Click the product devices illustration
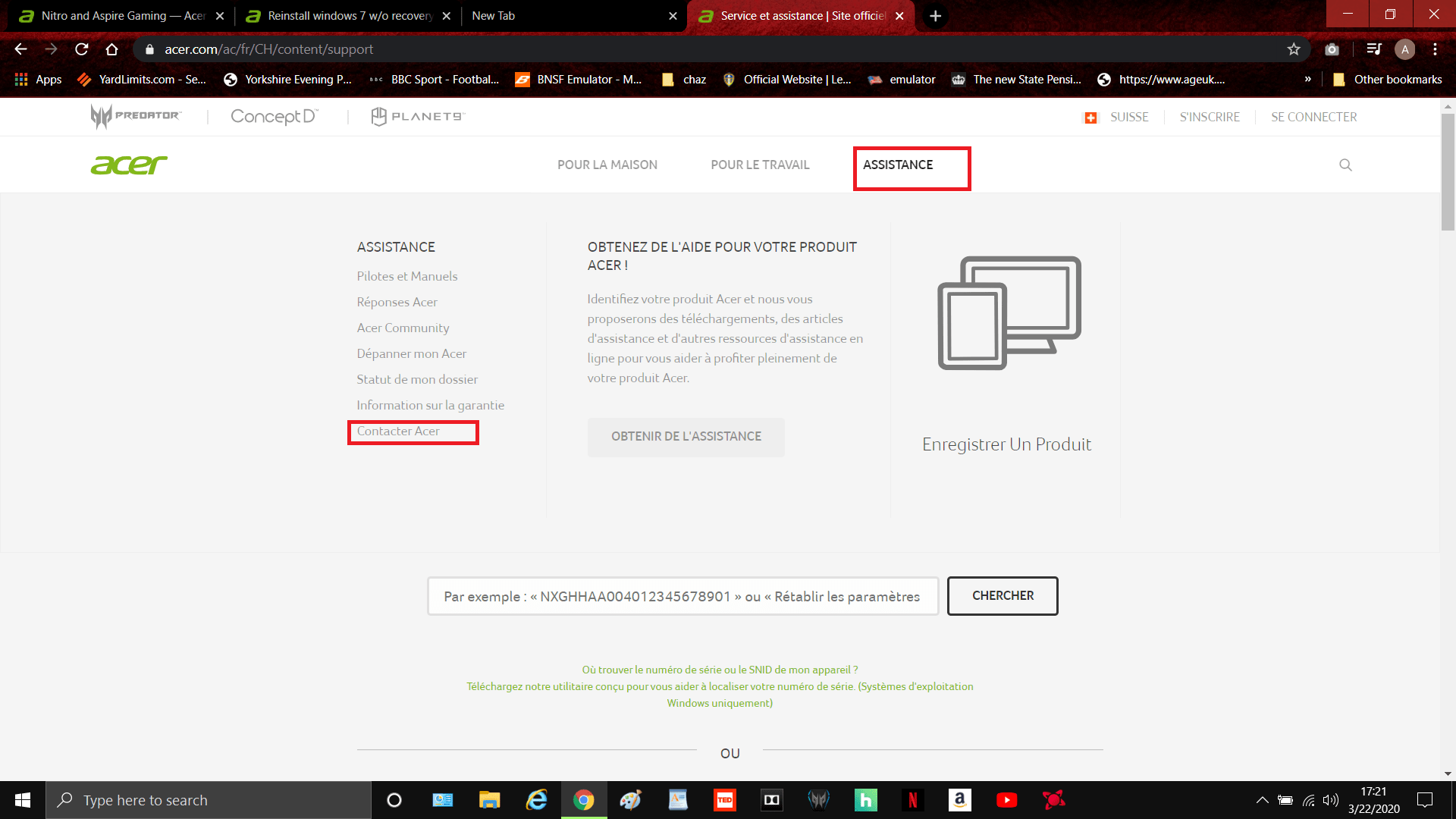This screenshot has width=1456, height=819. tap(1009, 312)
